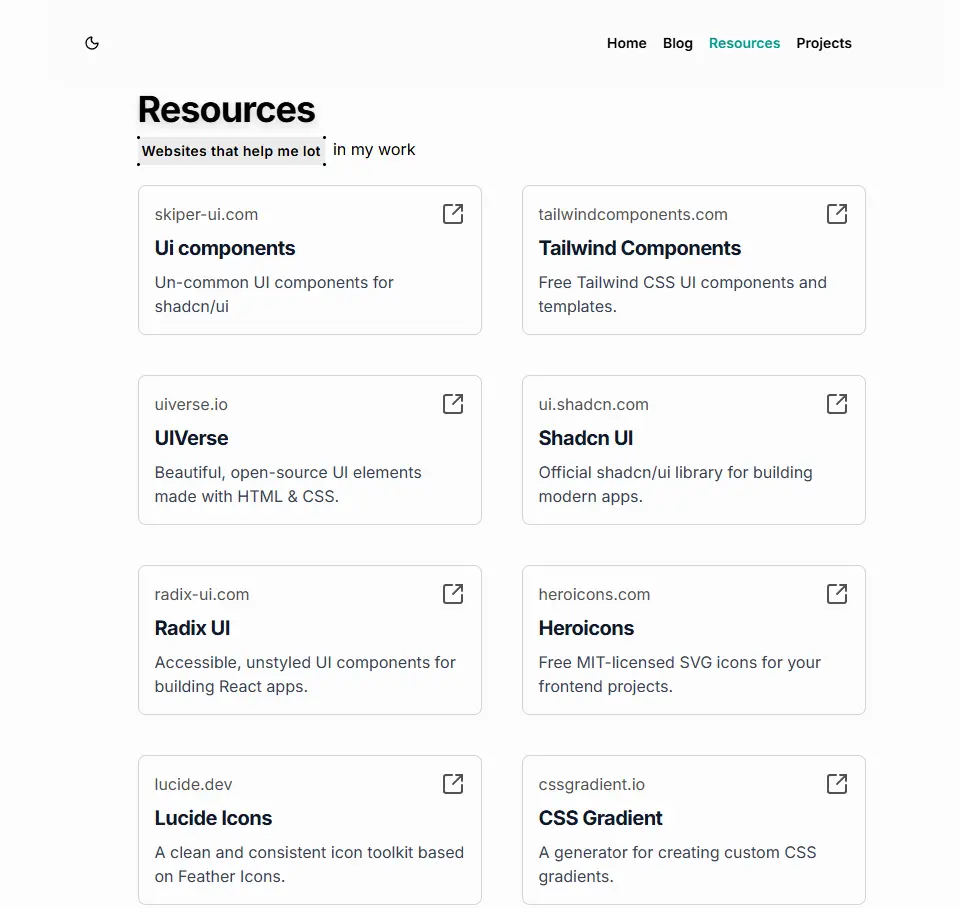Select the Resources navigation item
960x908 pixels.
(744, 43)
